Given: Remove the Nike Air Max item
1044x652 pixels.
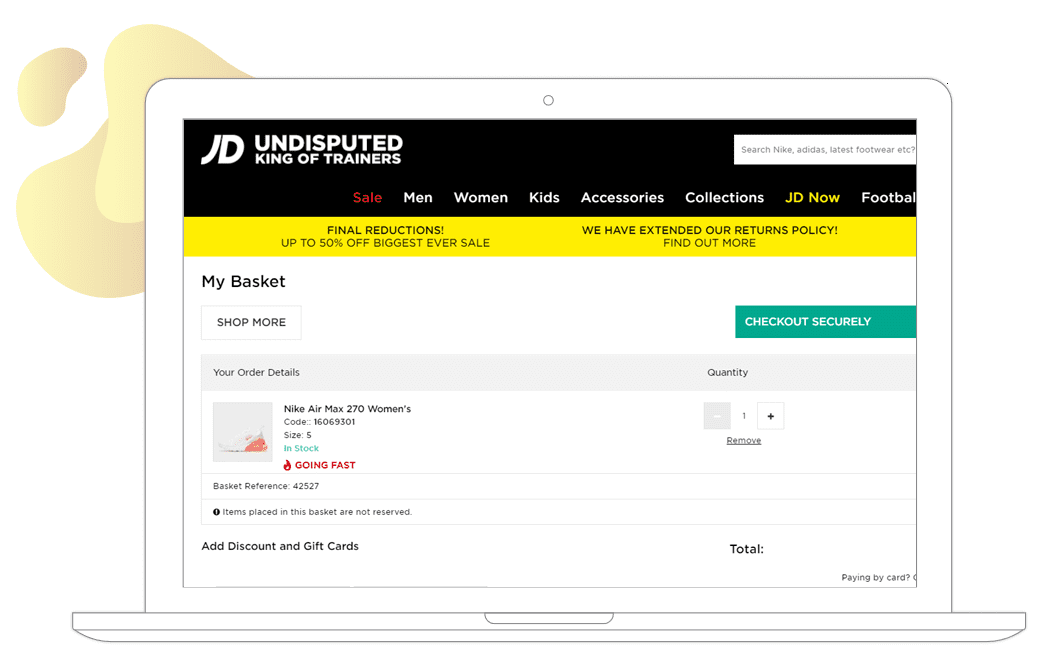Looking at the screenshot, I should pyautogui.click(x=744, y=441).
